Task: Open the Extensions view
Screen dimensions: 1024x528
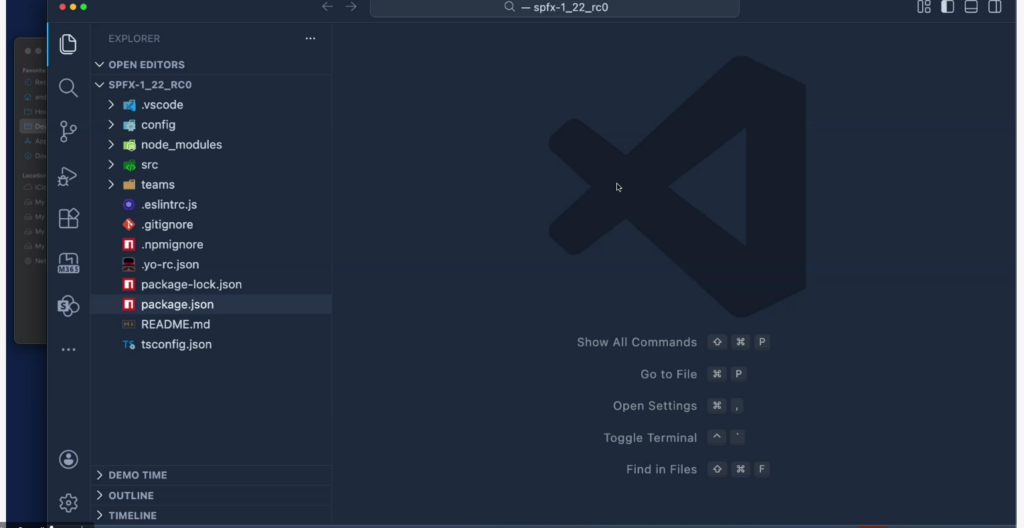Action: [x=68, y=218]
